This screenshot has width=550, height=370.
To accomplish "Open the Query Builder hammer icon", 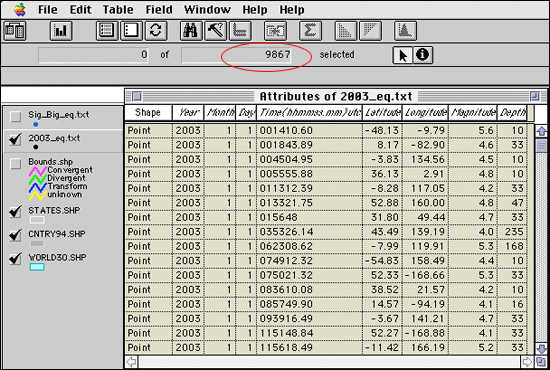I will (x=215, y=31).
